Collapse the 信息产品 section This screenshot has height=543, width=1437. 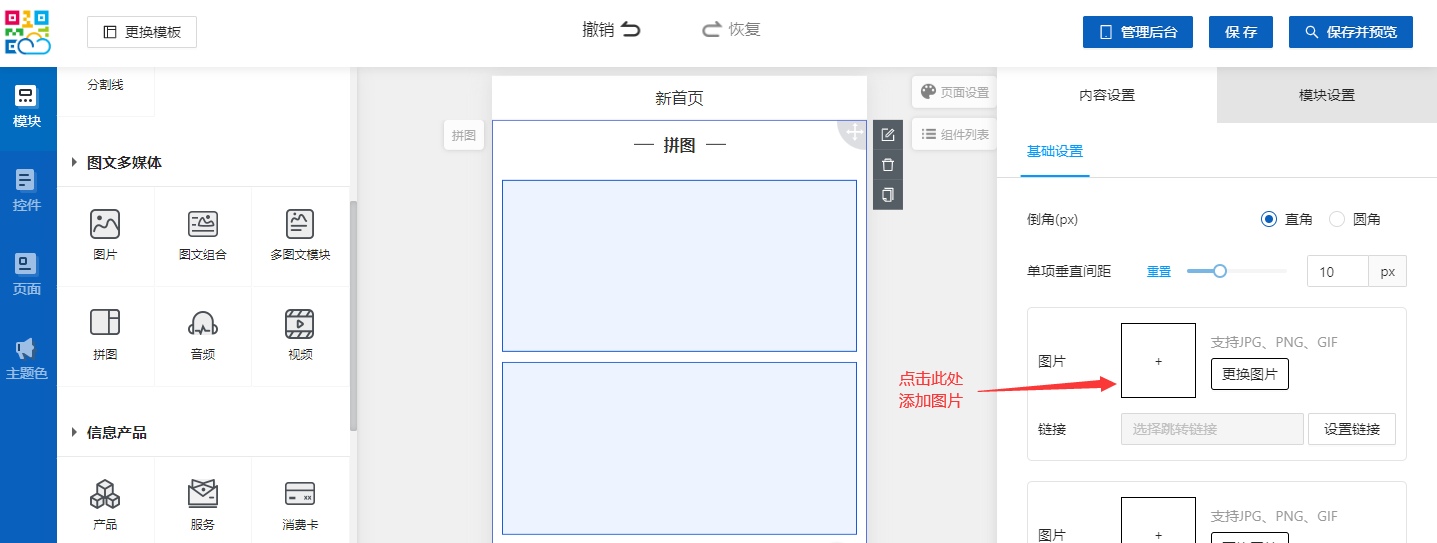[x=75, y=432]
